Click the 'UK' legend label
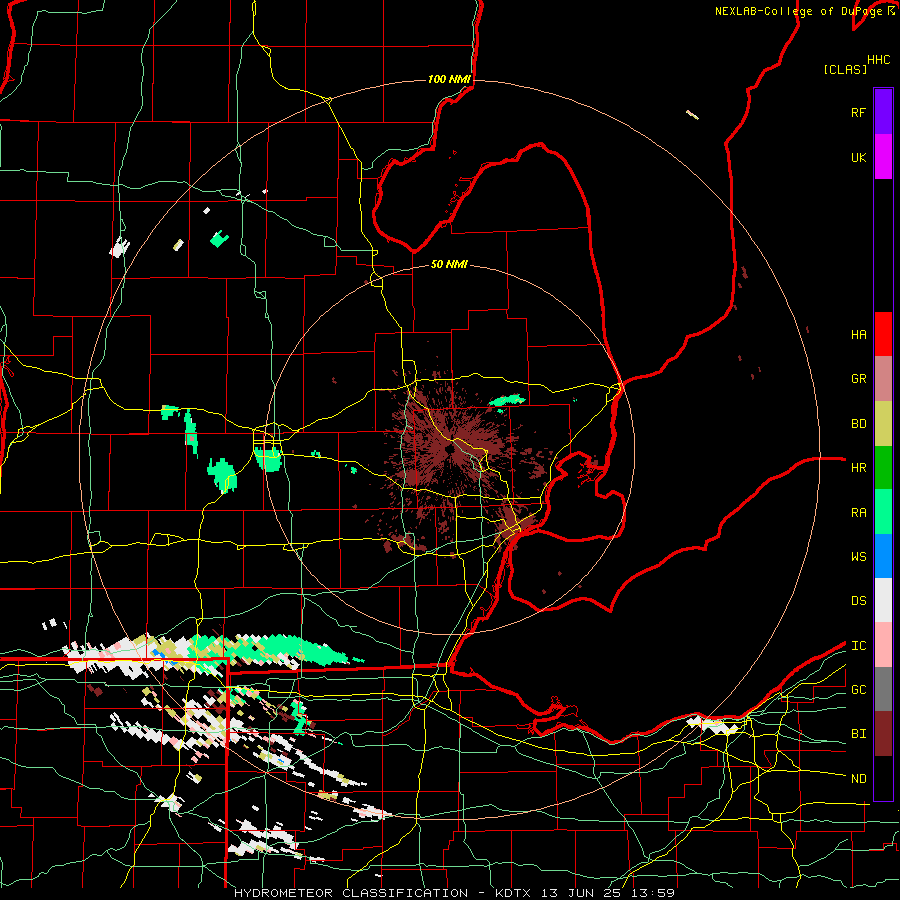The image size is (900, 900). tap(858, 158)
